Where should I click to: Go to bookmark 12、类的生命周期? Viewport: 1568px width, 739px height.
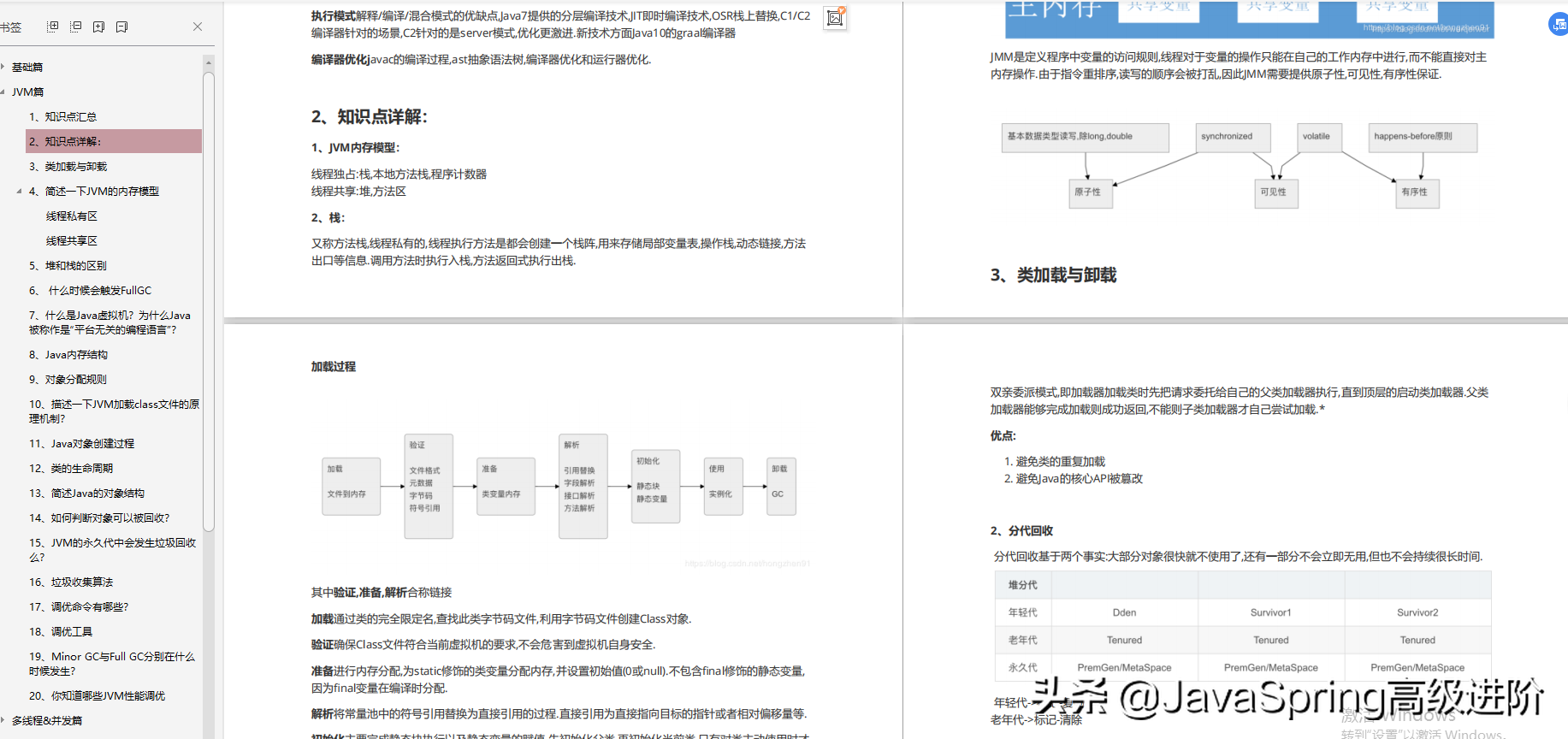(x=71, y=468)
